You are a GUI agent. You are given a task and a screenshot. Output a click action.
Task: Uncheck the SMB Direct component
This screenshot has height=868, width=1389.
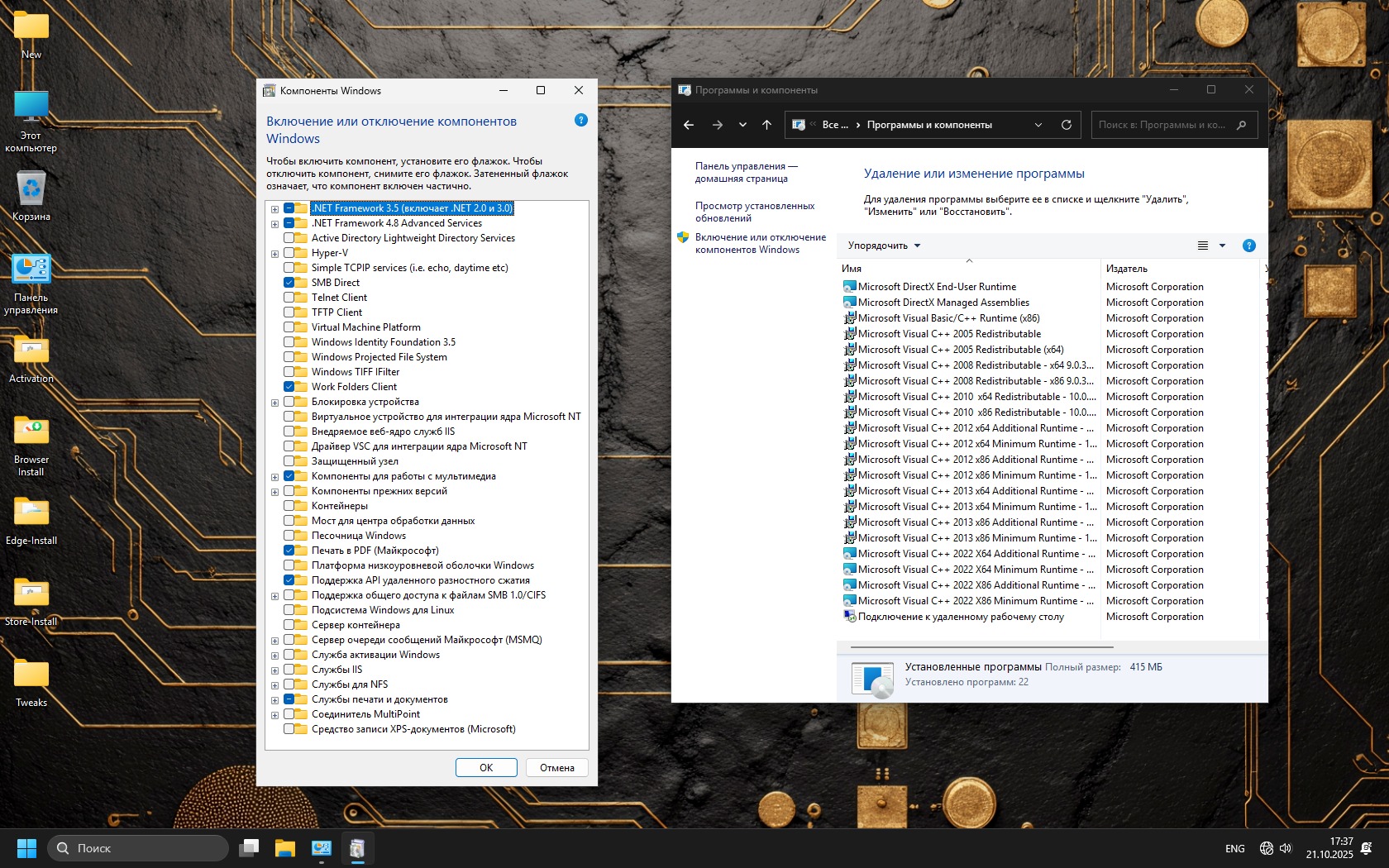tap(289, 283)
